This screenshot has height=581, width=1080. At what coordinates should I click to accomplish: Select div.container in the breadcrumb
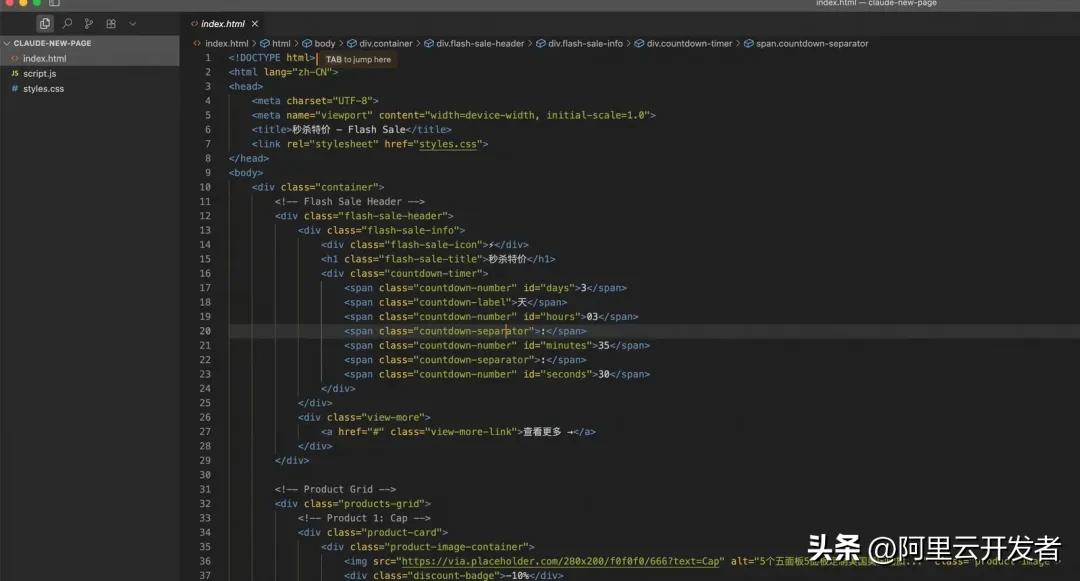coord(386,43)
